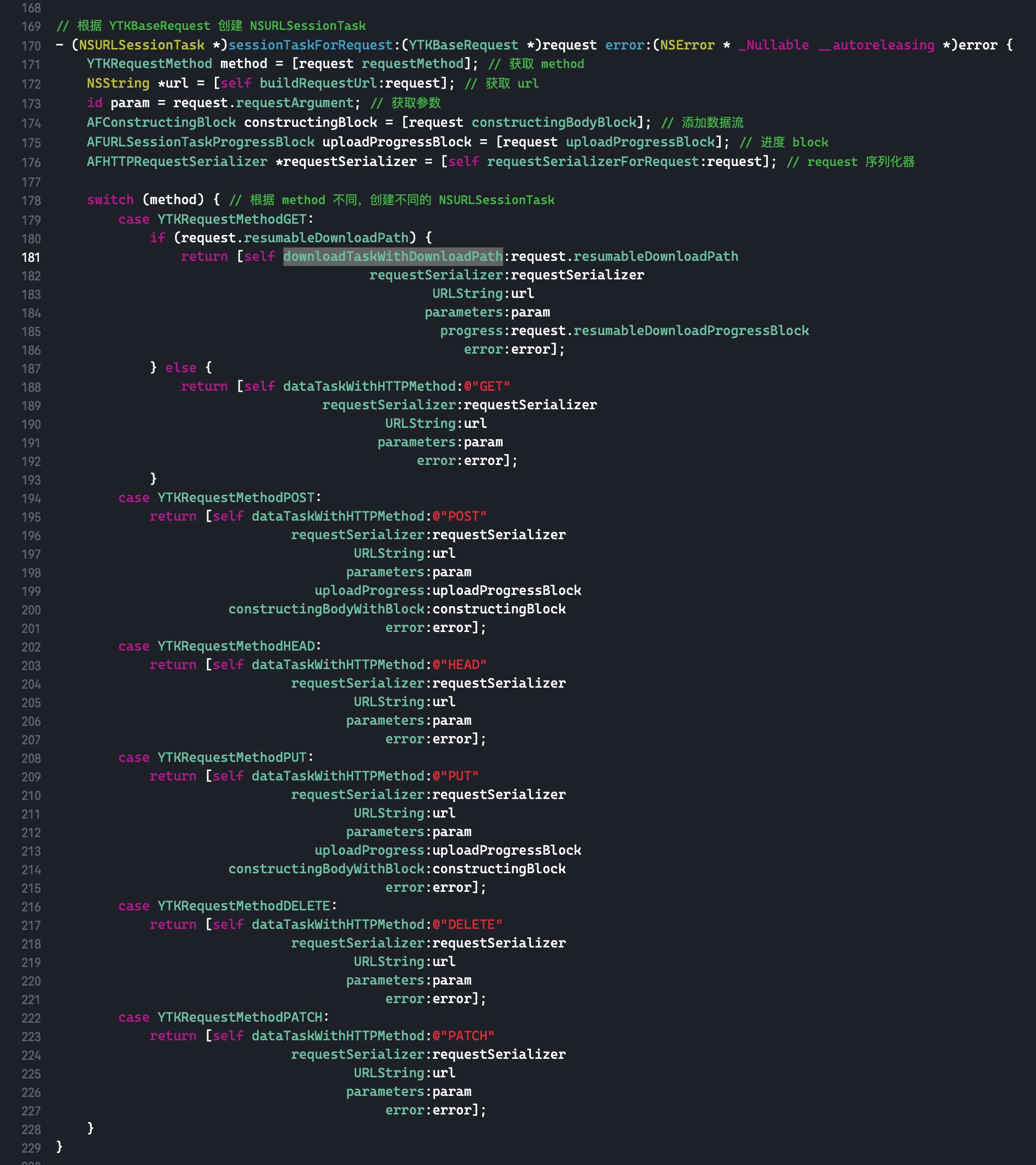Click the @"GET" string literal

click(487, 387)
